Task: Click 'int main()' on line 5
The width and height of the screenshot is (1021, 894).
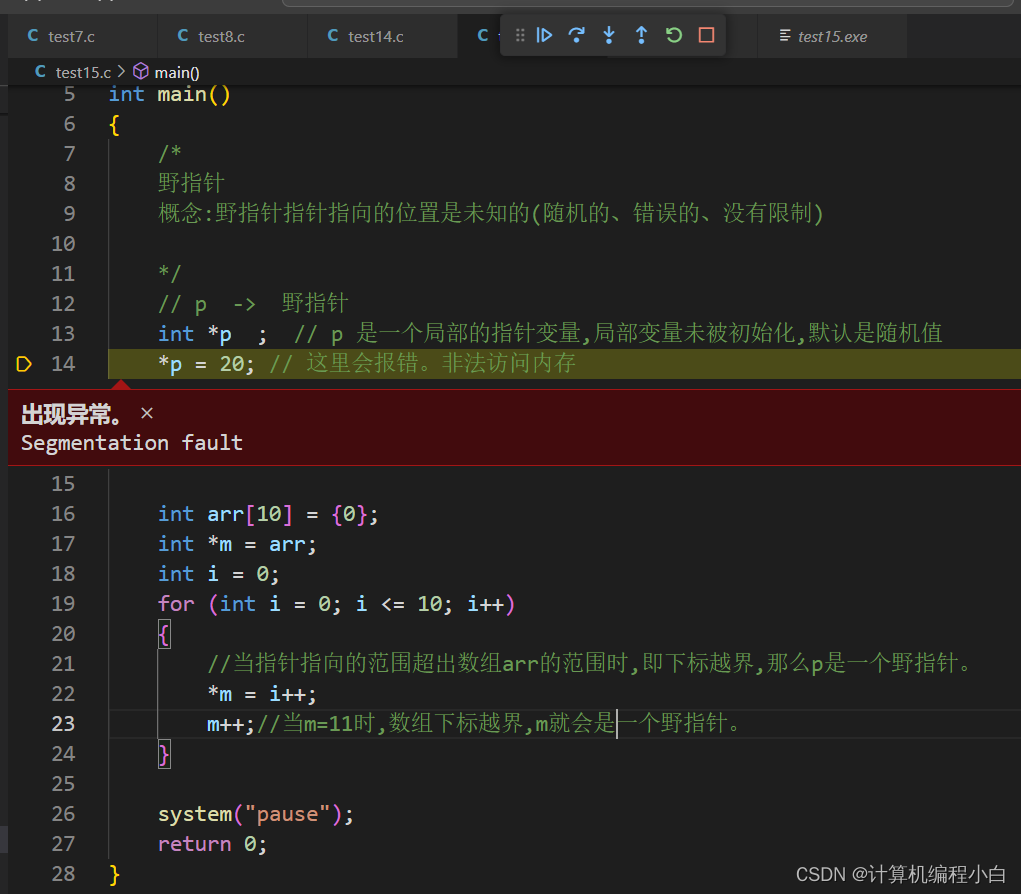Action: [169, 94]
